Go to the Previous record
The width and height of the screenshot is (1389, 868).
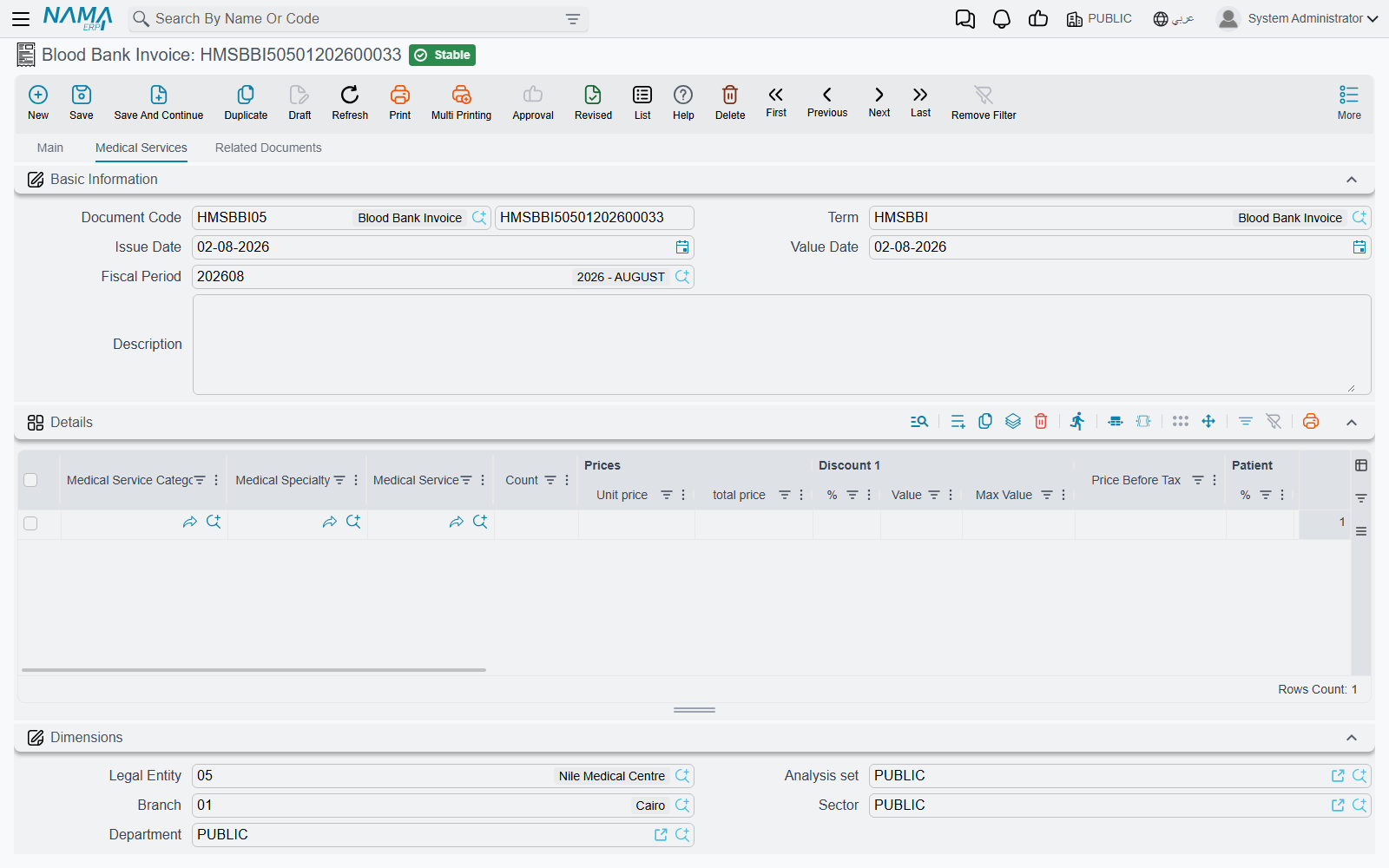click(827, 102)
